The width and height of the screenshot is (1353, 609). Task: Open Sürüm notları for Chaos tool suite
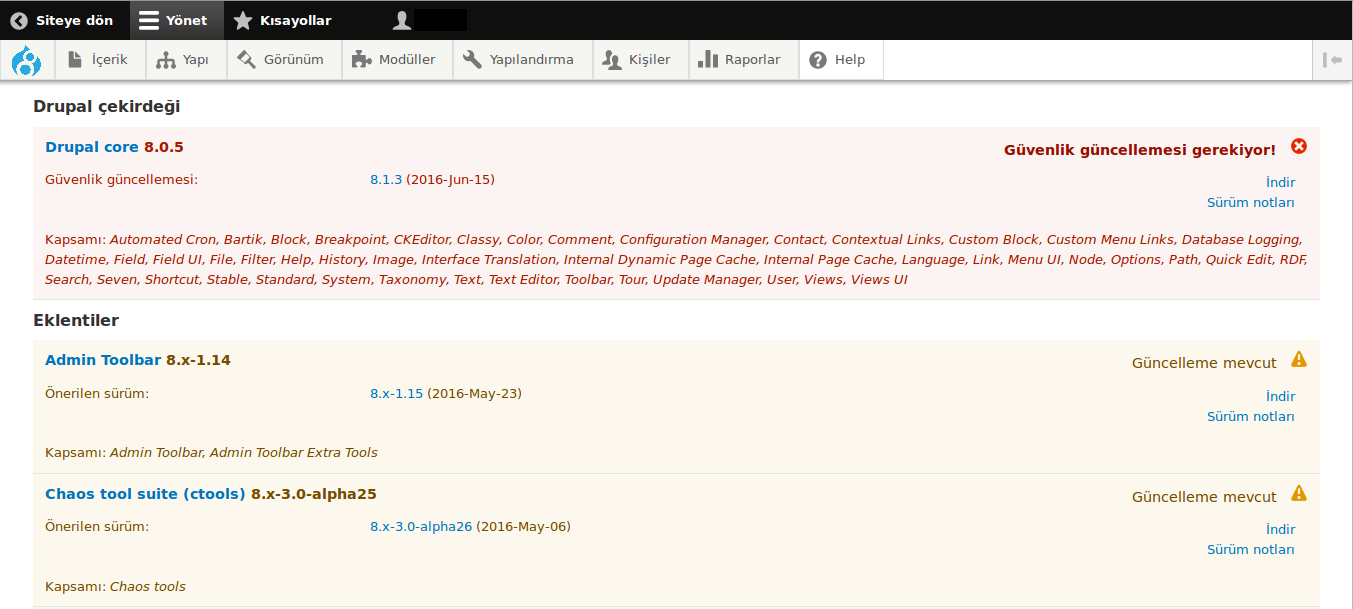1251,550
